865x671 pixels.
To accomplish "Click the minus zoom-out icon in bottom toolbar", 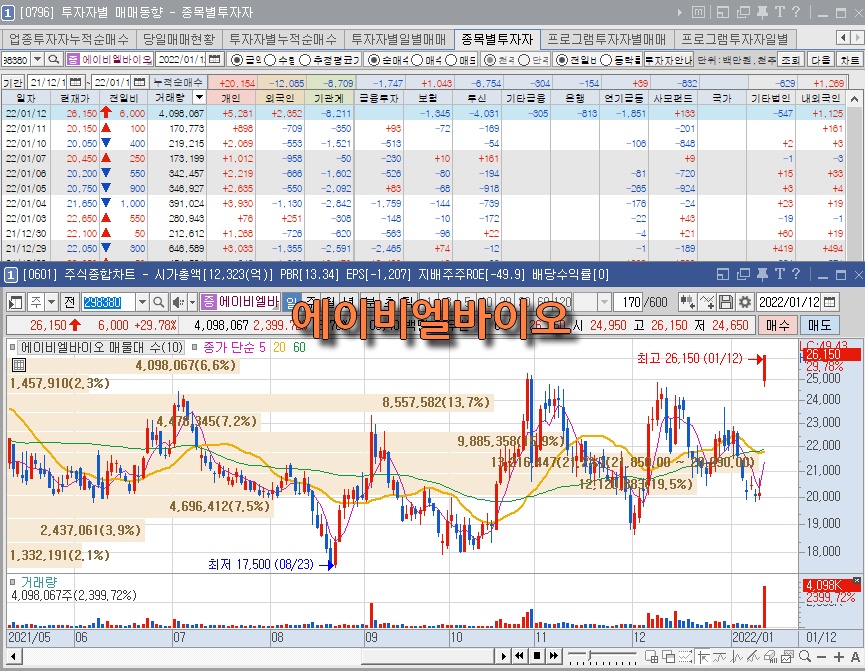I will [x=821, y=657].
